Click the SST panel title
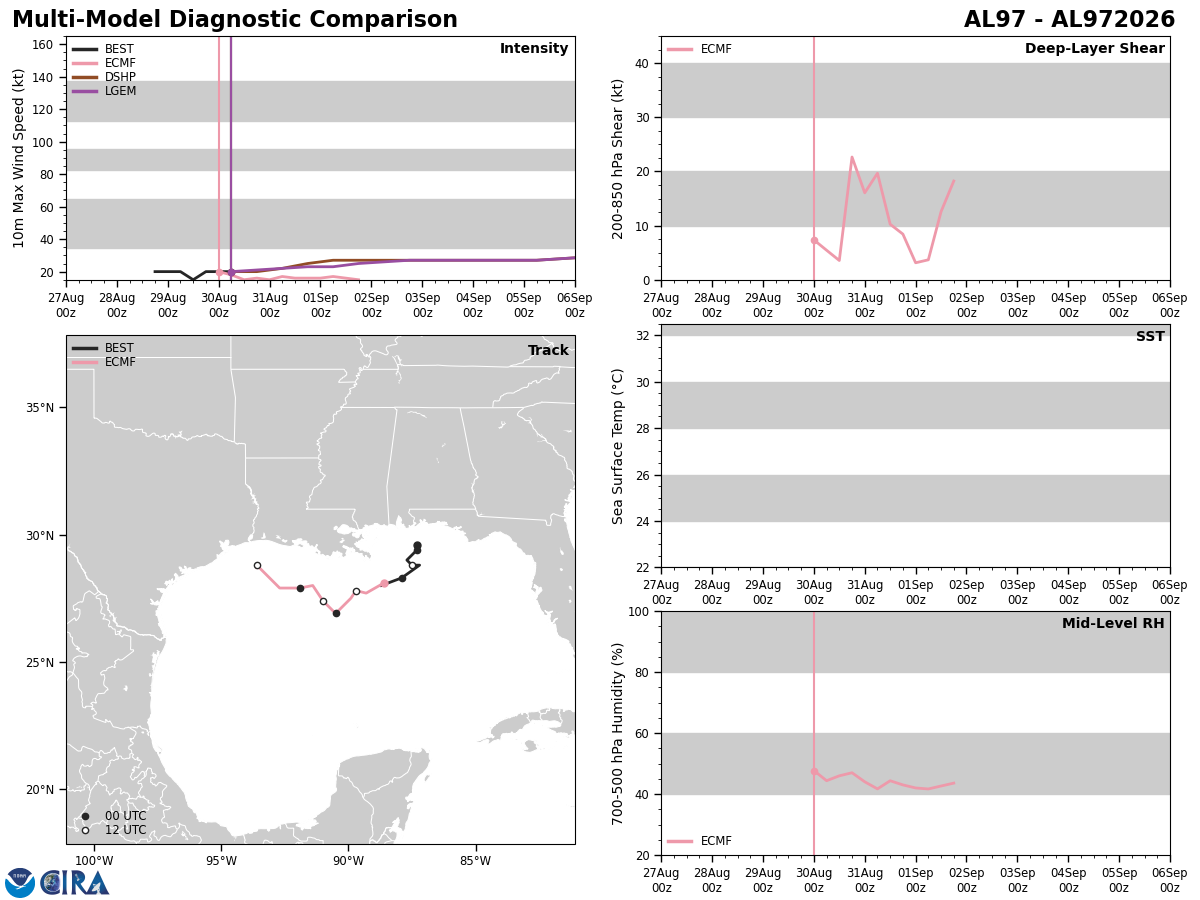 [1150, 337]
